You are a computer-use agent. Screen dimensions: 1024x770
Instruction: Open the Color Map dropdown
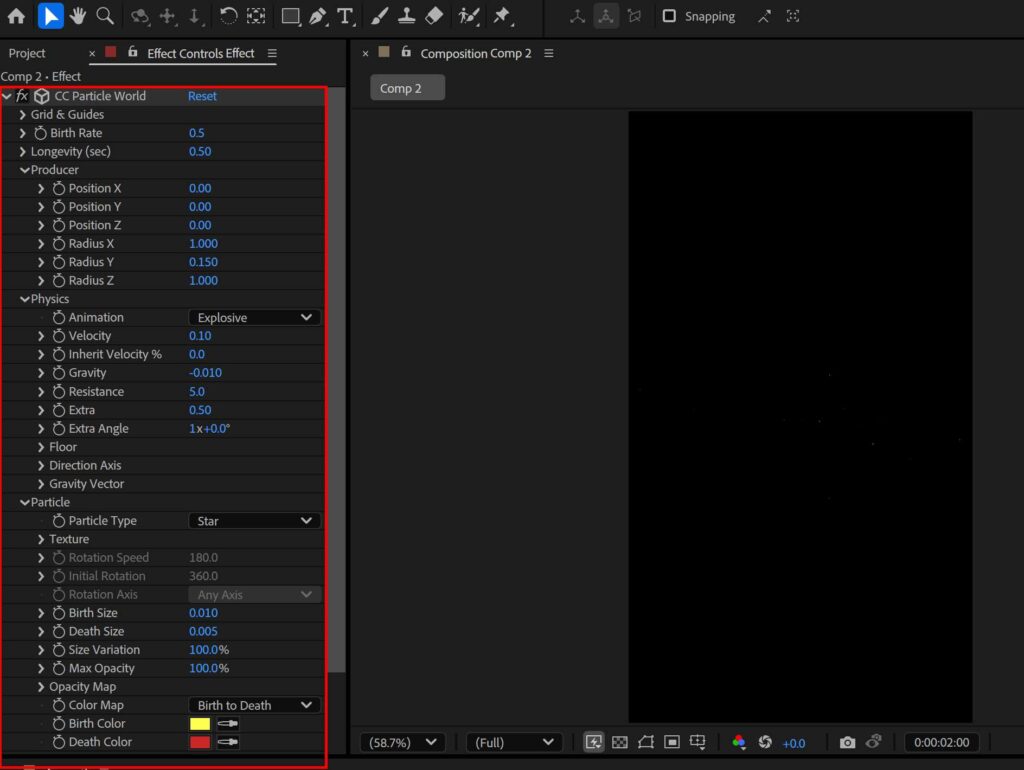point(255,705)
